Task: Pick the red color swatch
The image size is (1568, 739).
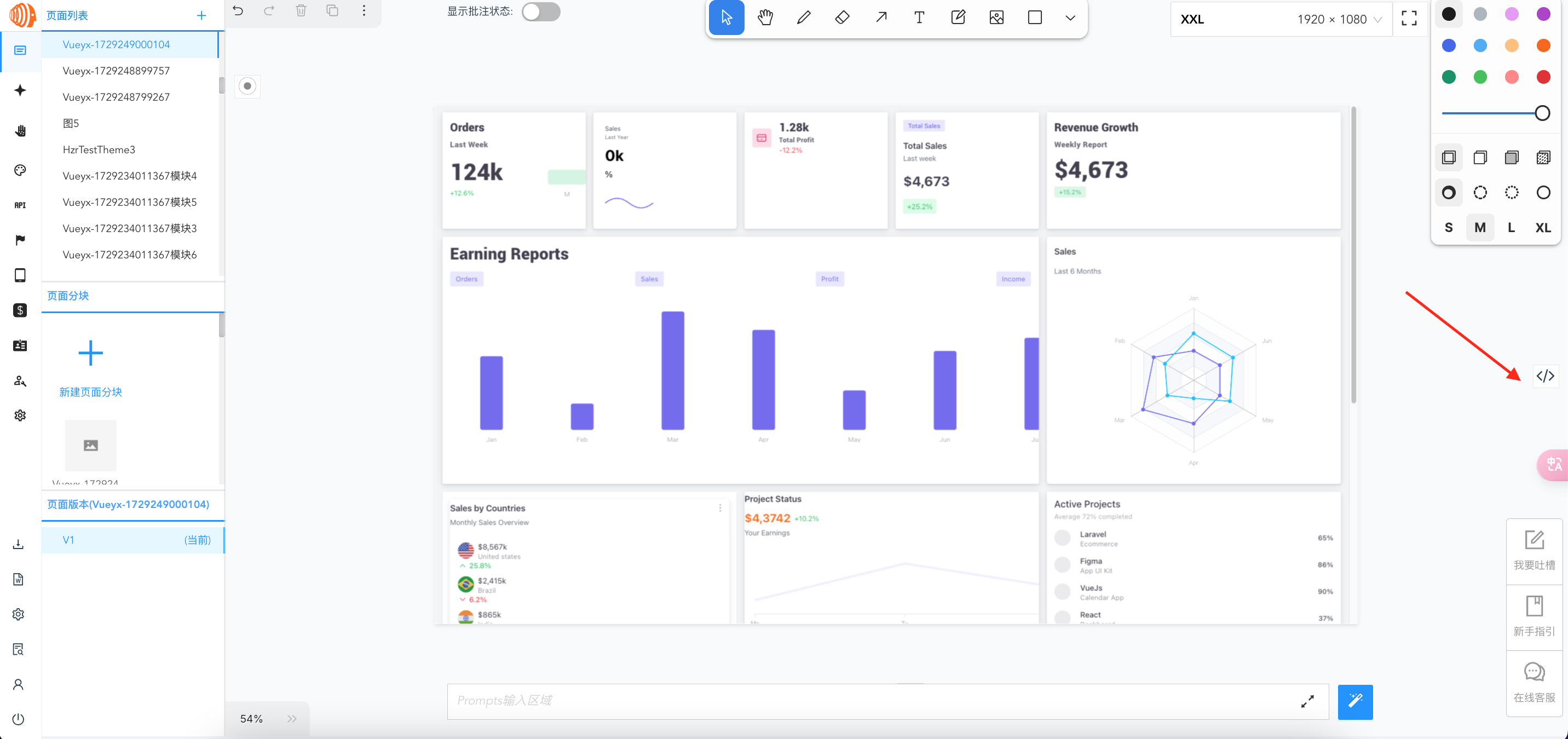Action: [x=1542, y=77]
